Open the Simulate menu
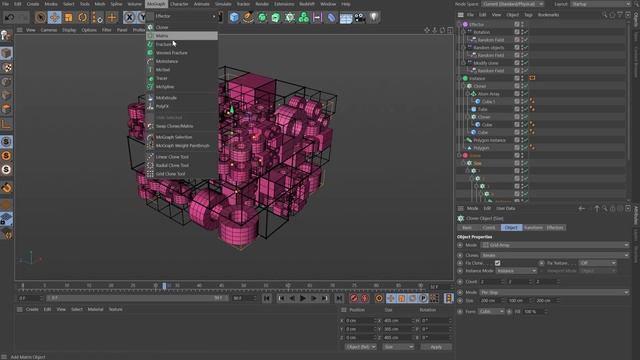 pos(223,4)
